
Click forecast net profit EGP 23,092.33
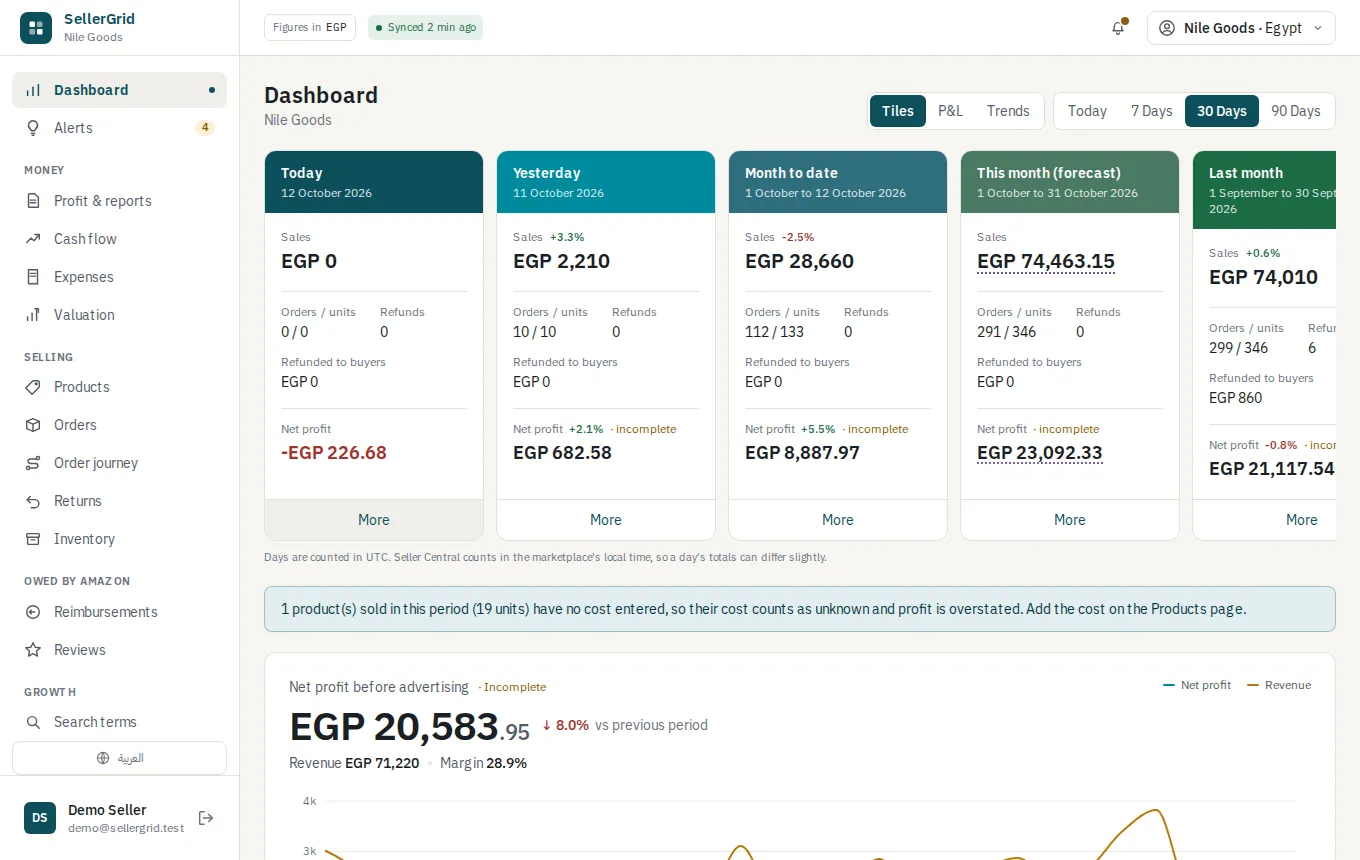pyautogui.click(x=1040, y=453)
